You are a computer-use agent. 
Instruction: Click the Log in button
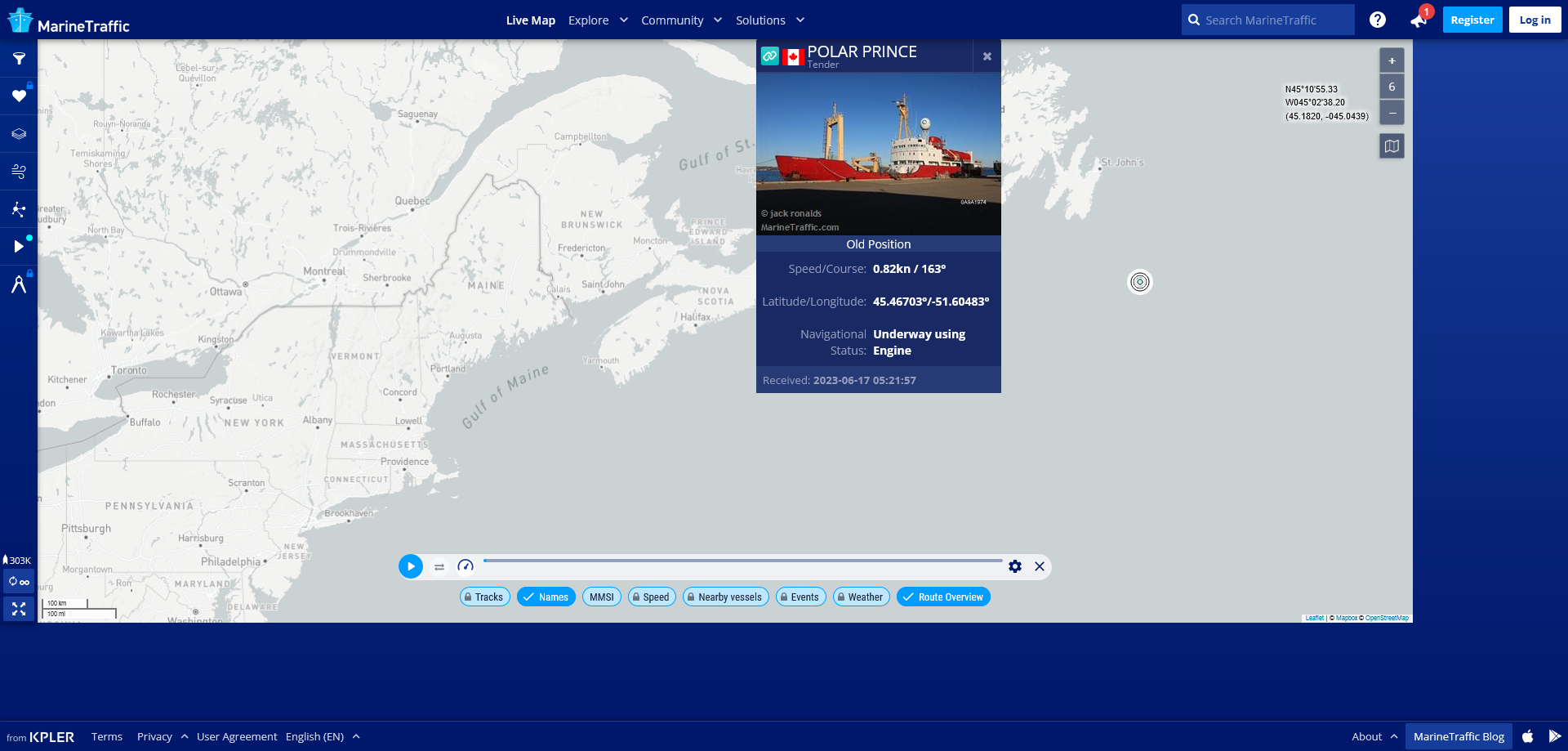pos(1535,20)
